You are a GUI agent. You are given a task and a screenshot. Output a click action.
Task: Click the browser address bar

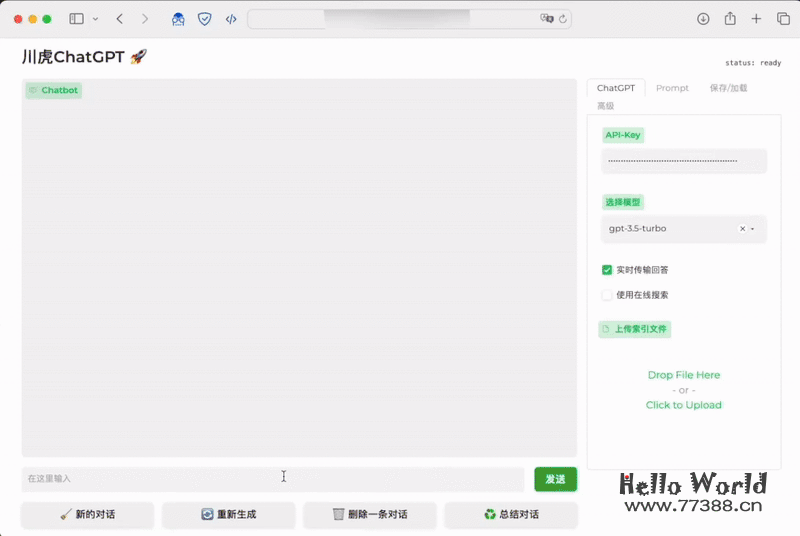[409, 19]
